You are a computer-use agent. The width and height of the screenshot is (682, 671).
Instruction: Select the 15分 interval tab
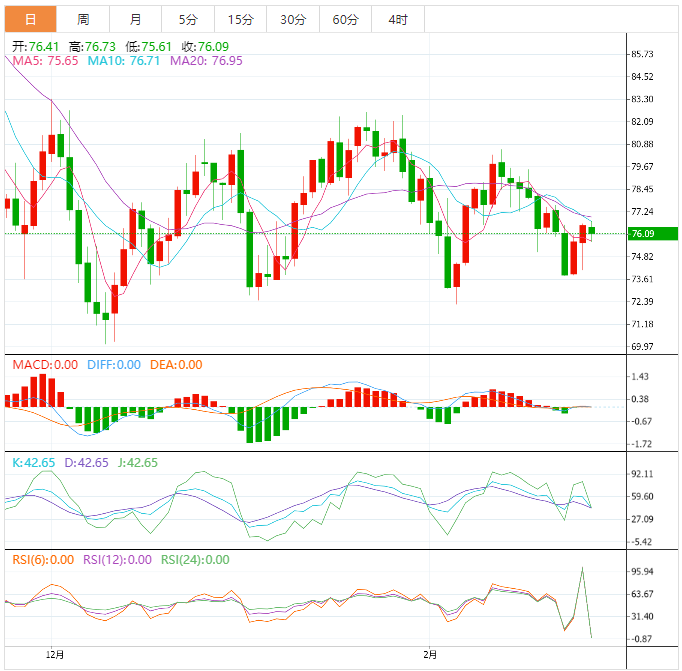tap(240, 19)
